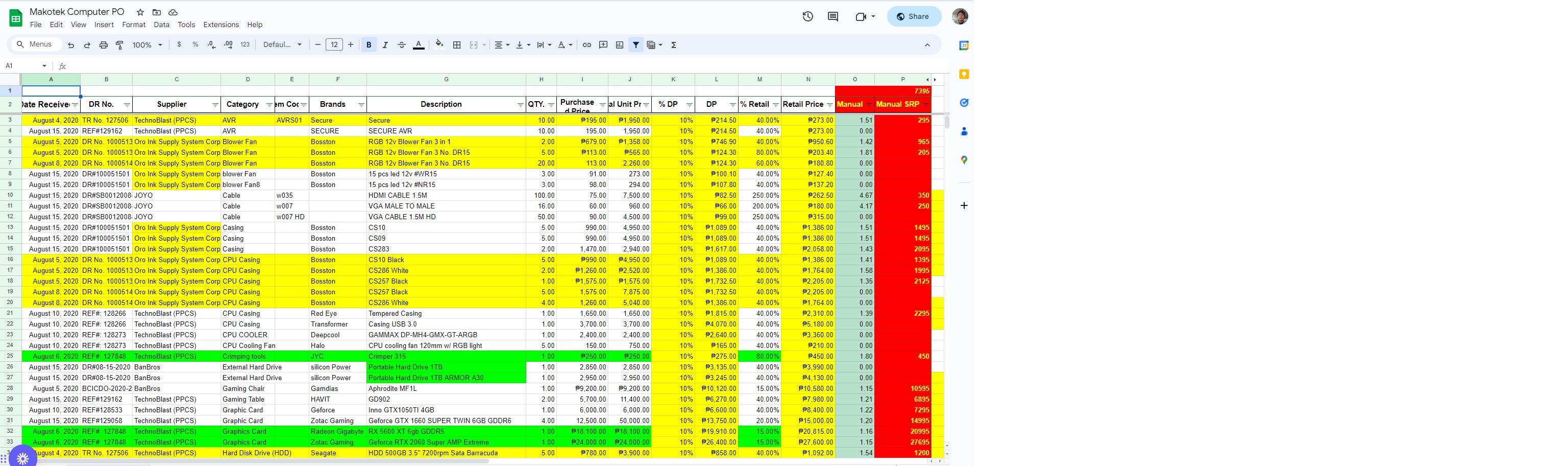Click the Name Box showing A1
The width and height of the screenshot is (1568, 466).
coord(24,66)
